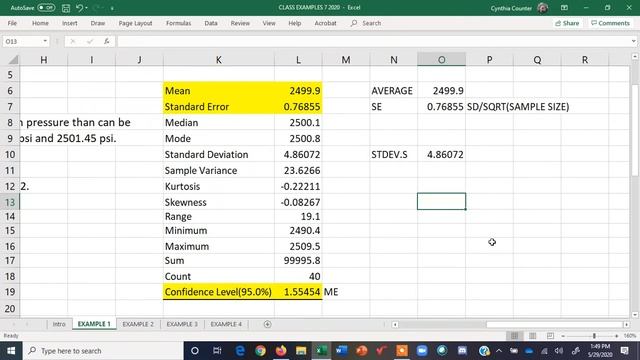640x360 pixels.
Task: Switch to Page Break Preview icon
Action: (x=550, y=336)
